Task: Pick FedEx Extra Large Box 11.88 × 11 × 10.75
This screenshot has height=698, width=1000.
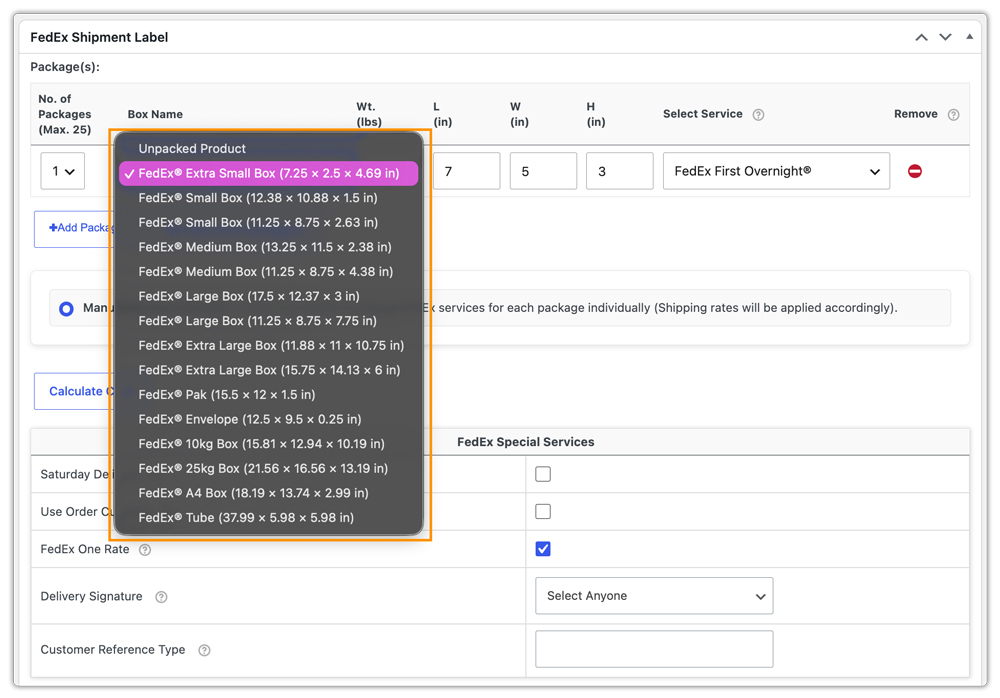Action: [268, 345]
